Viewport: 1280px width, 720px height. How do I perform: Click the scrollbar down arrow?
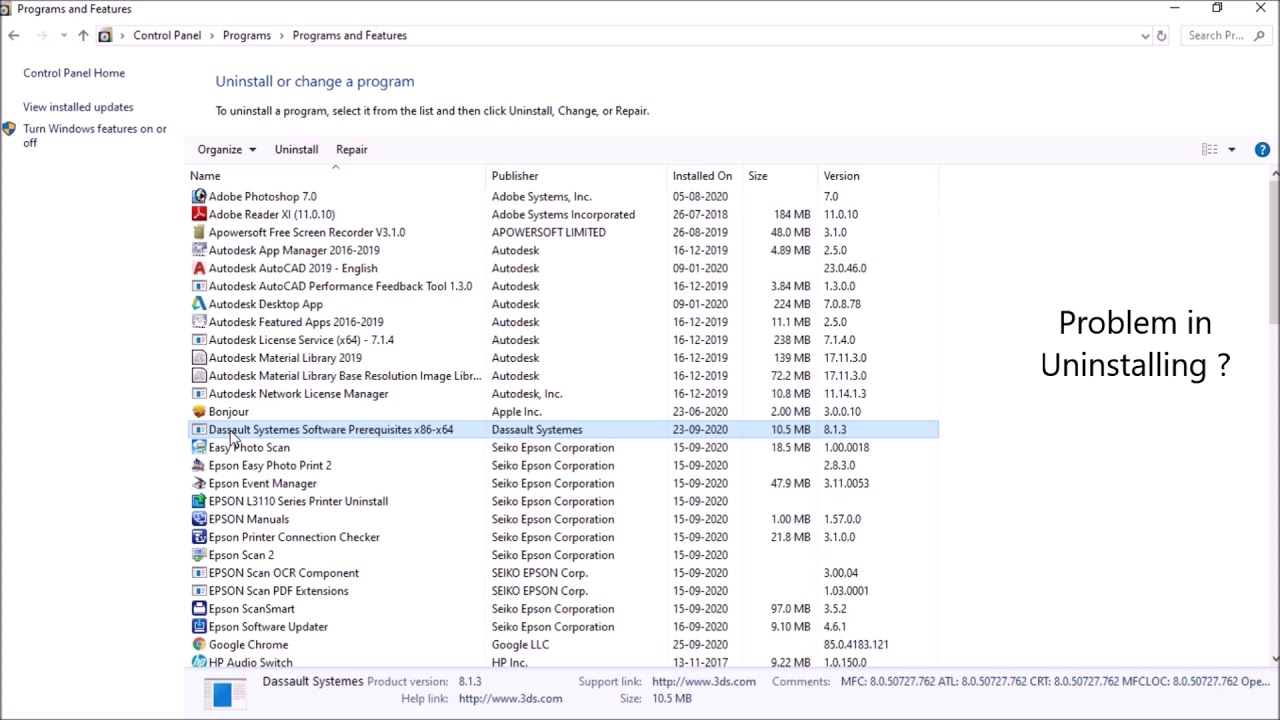[x=1274, y=660]
